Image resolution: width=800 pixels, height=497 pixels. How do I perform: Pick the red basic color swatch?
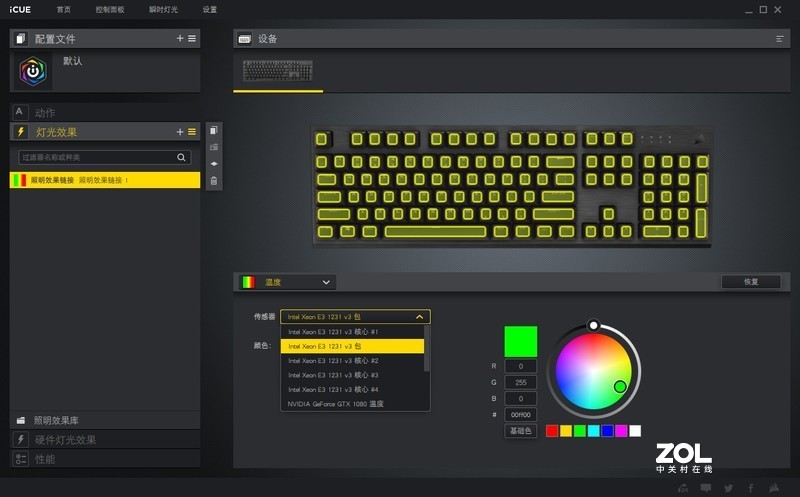click(x=552, y=431)
